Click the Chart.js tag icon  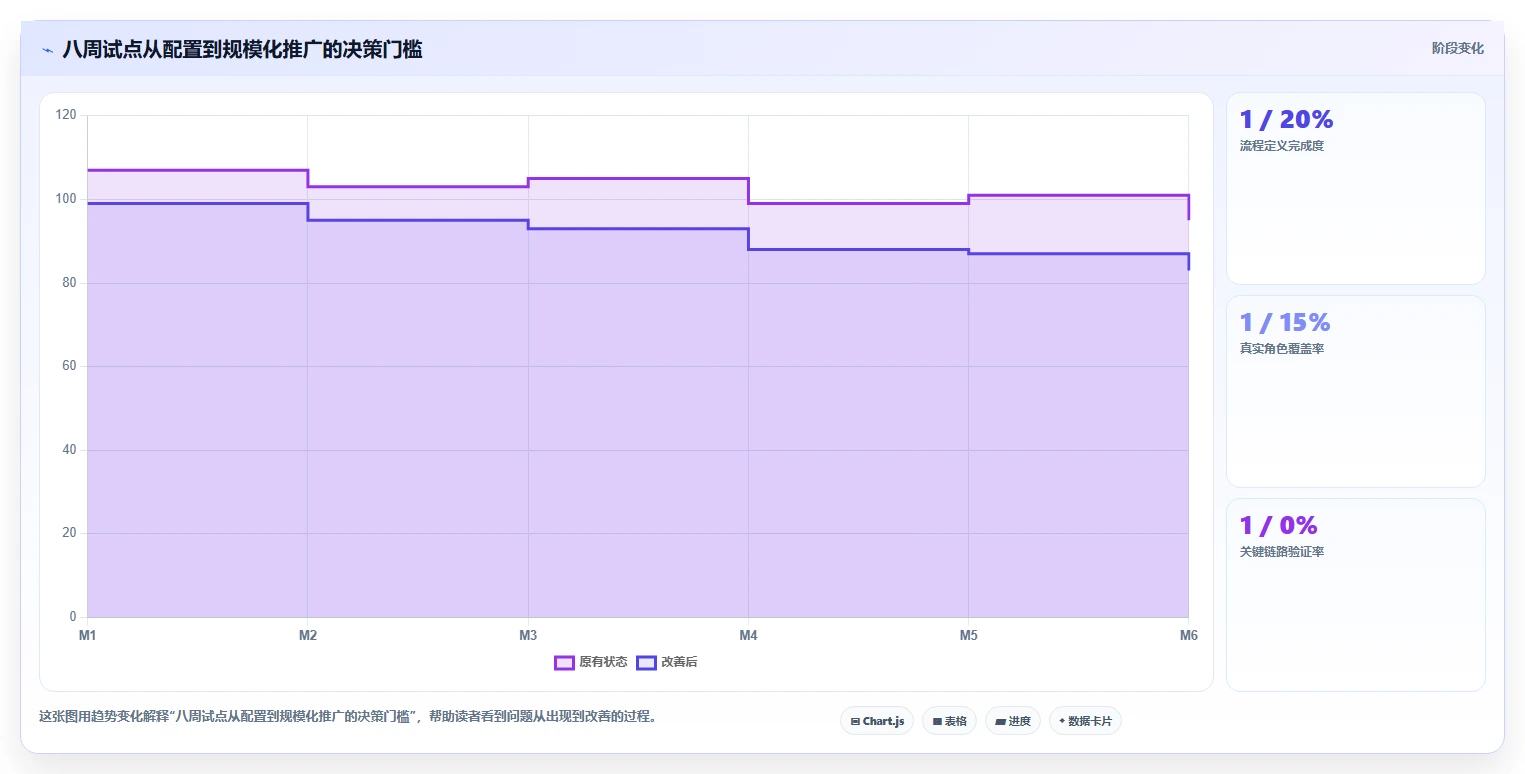pos(855,721)
